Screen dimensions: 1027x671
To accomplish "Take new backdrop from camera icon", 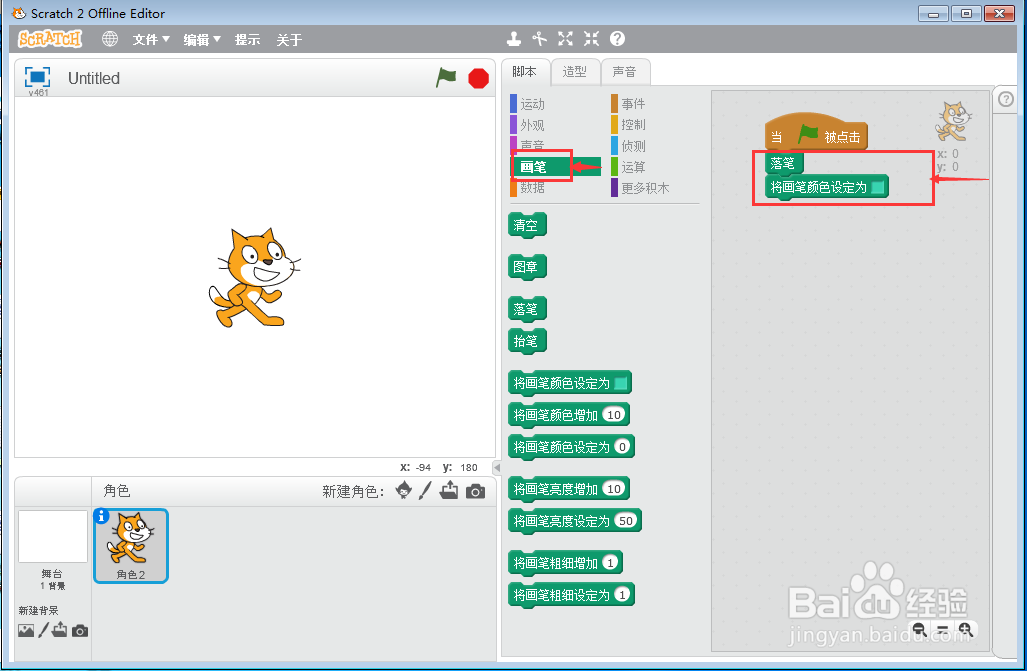I will click(80, 631).
